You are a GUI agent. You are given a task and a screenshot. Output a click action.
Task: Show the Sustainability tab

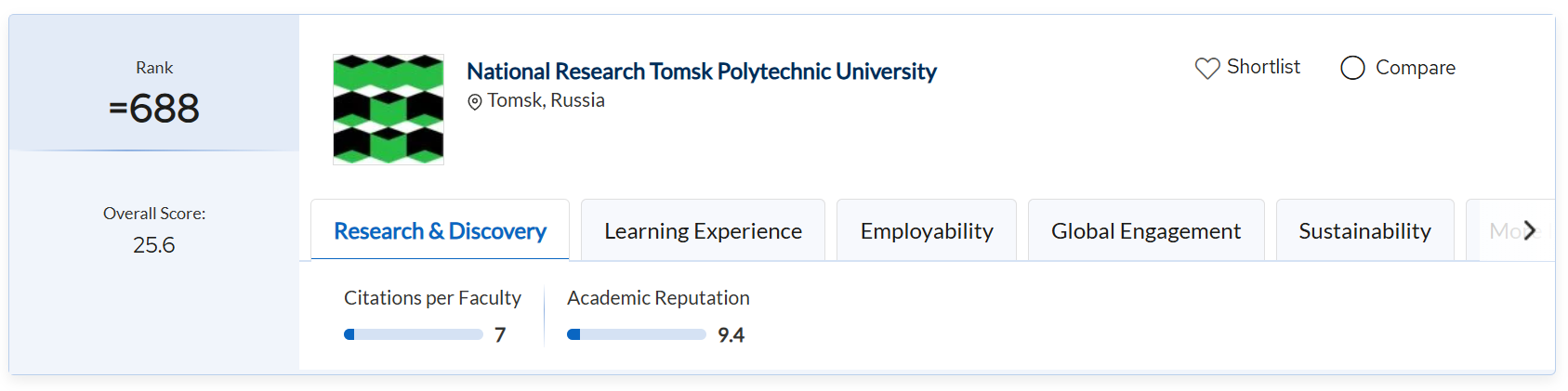(x=1364, y=230)
